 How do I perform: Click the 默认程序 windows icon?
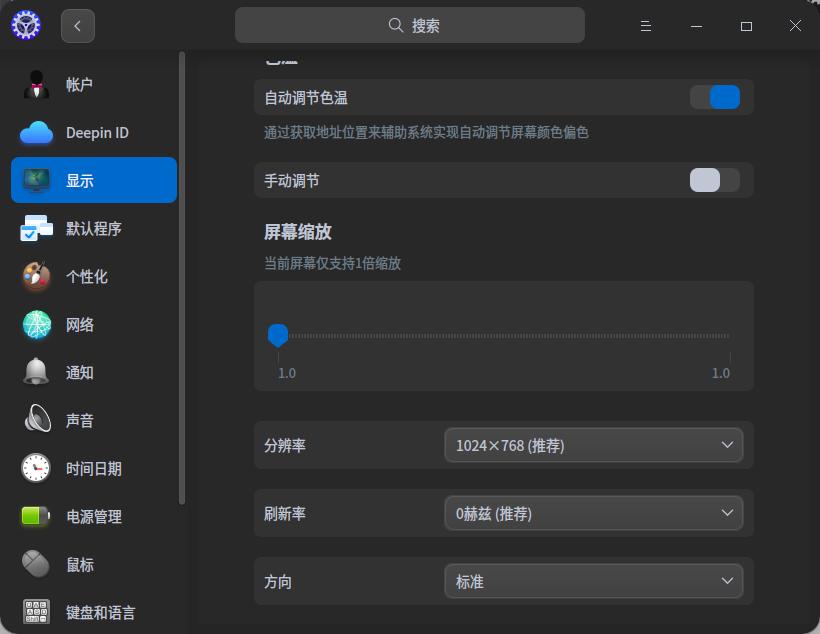[x=36, y=228]
